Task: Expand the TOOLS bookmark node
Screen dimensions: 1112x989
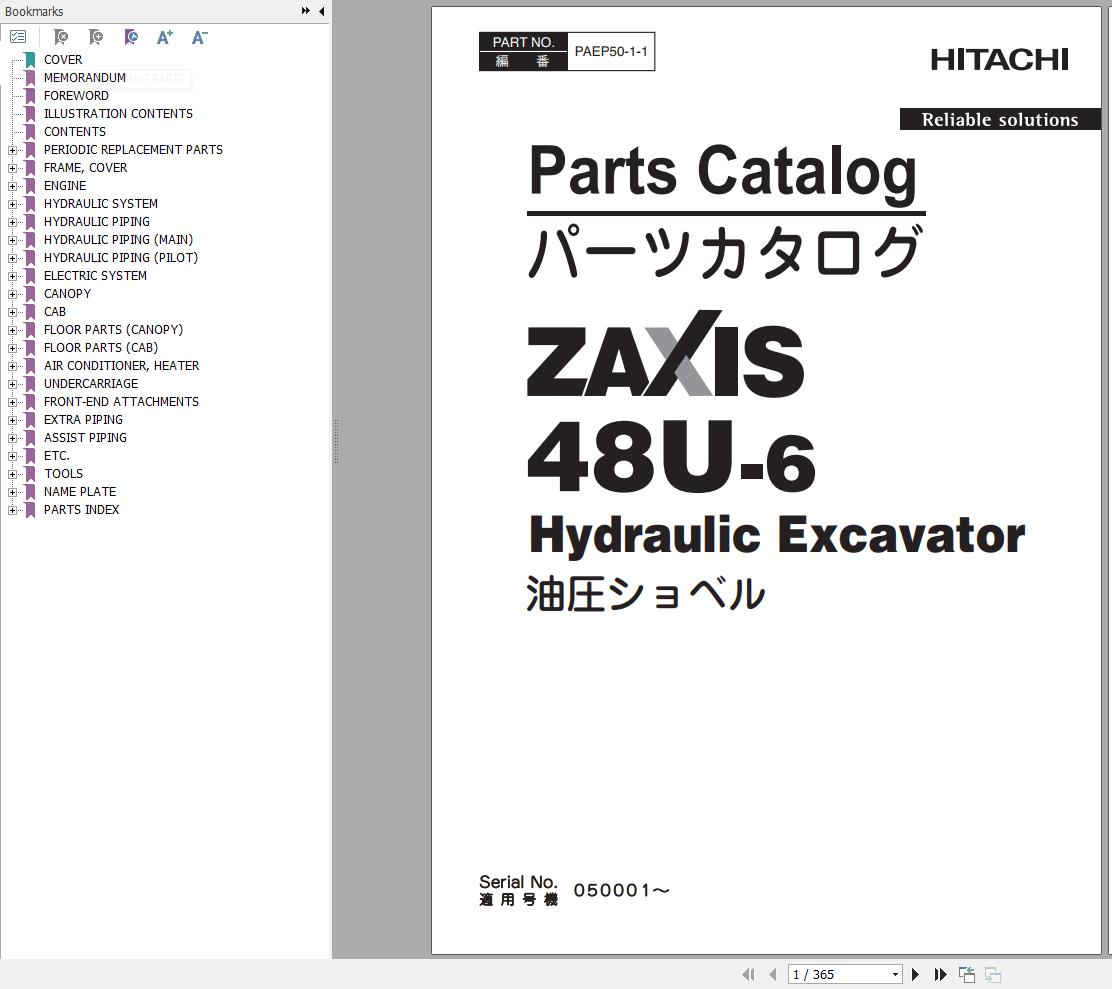Action: click(x=12, y=474)
